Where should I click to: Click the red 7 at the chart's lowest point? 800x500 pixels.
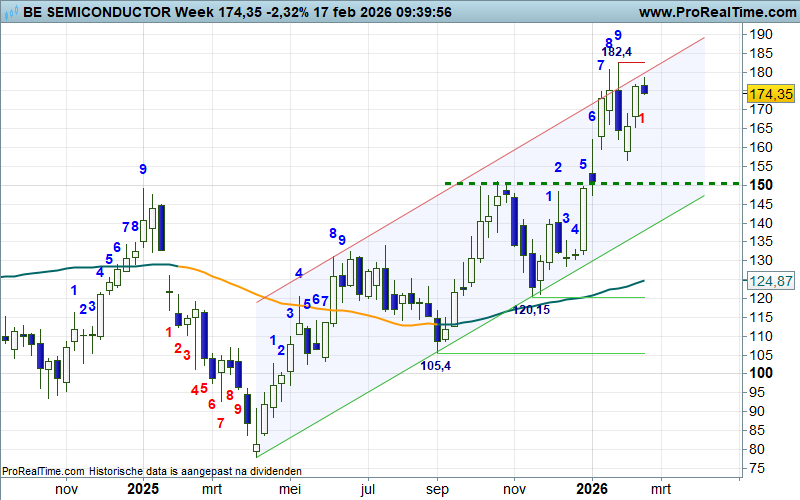coord(220,423)
